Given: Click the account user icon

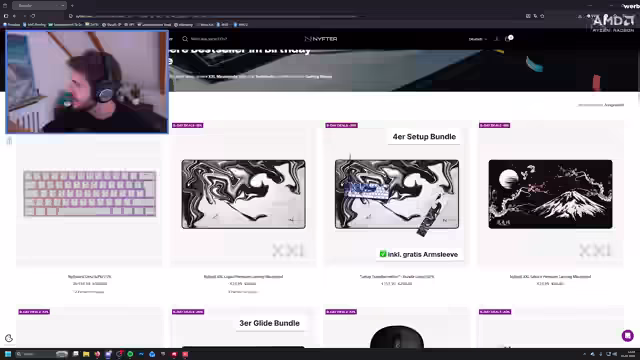Looking at the screenshot, I should click(496, 39).
